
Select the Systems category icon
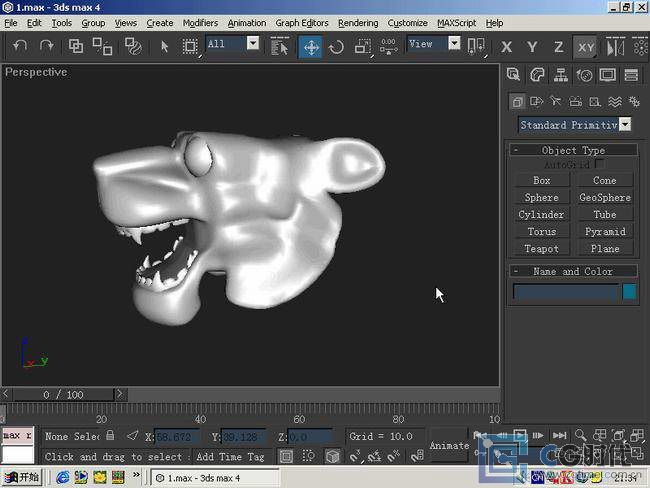point(634,102)
